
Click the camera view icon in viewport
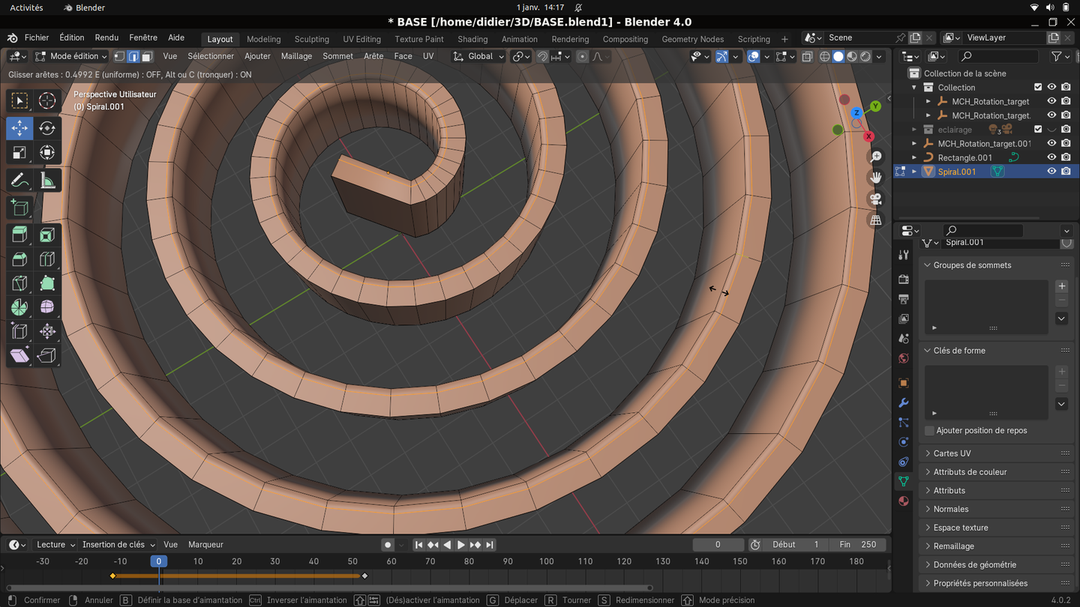[x=876, y=199]
